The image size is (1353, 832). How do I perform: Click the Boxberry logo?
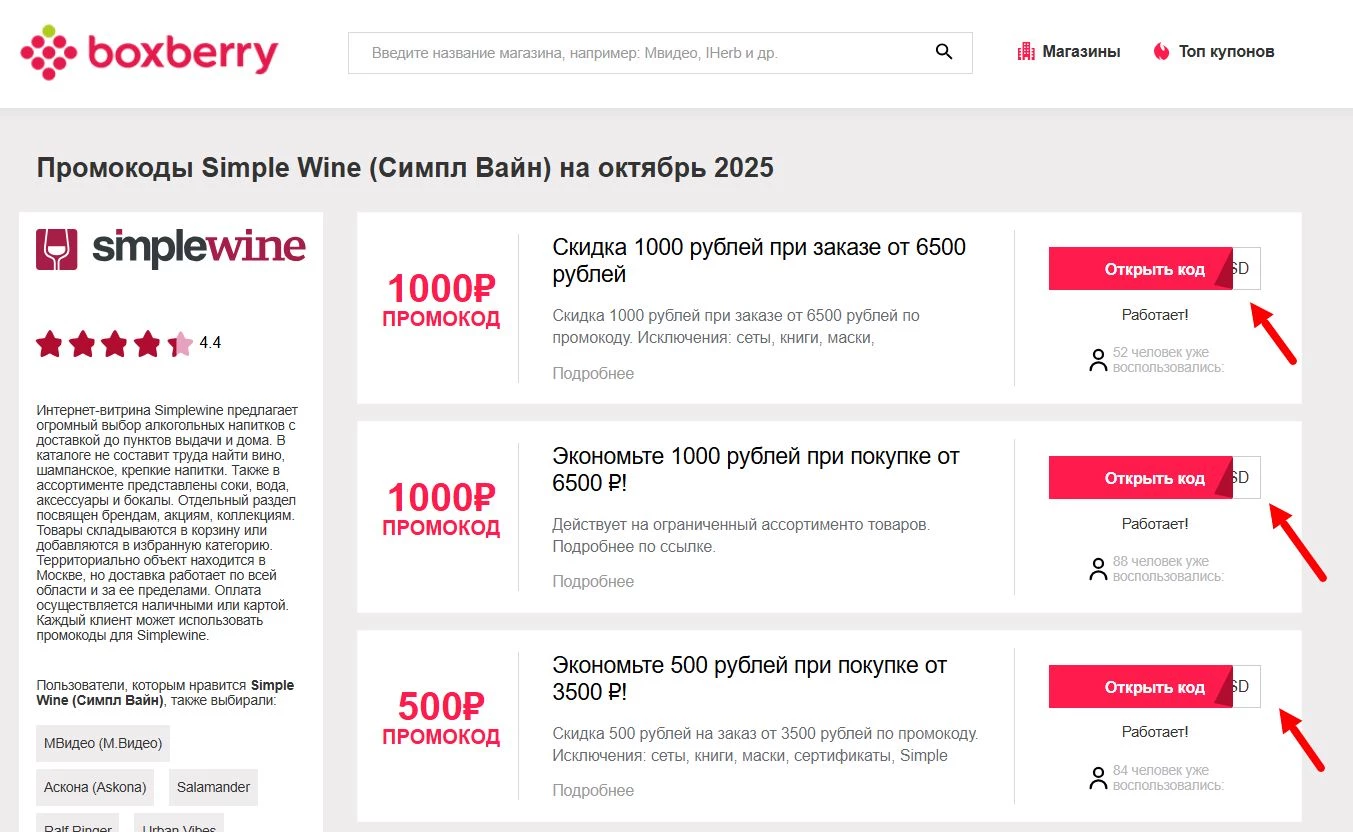click(148, 52)
